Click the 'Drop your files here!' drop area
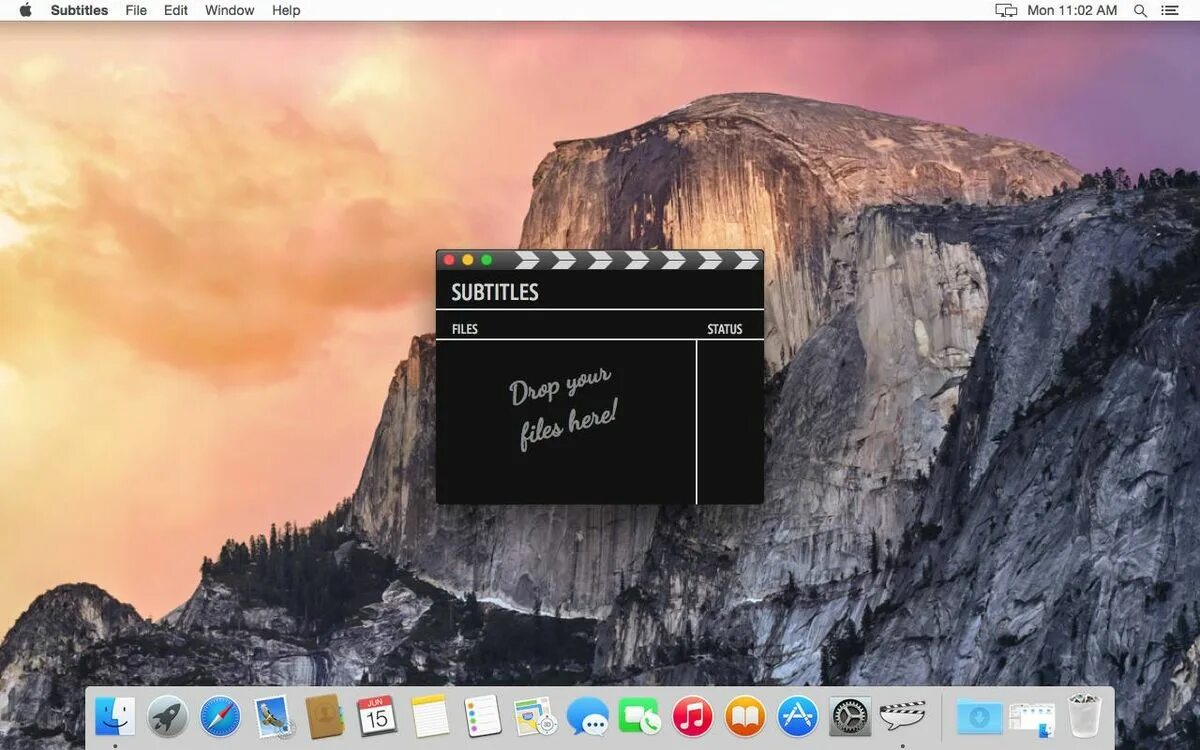The image size is (1200, 750). click(566, 421)
